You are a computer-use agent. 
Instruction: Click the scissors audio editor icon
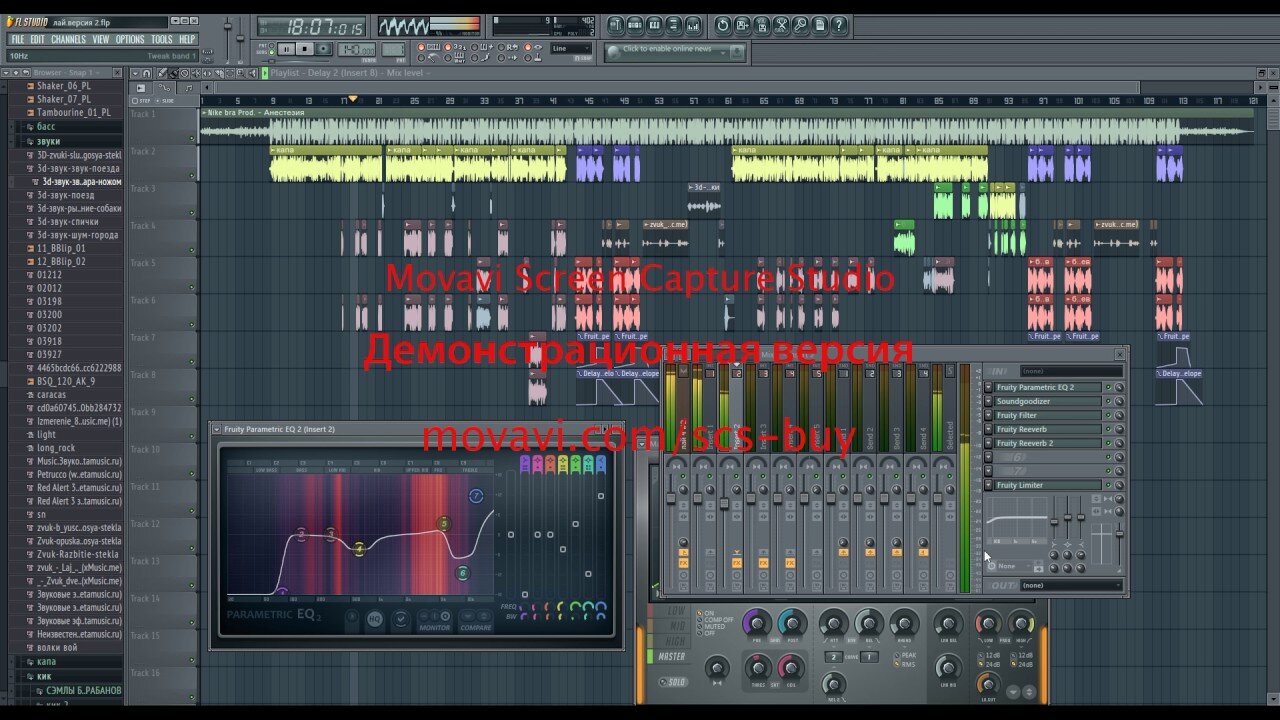(781, 25)
